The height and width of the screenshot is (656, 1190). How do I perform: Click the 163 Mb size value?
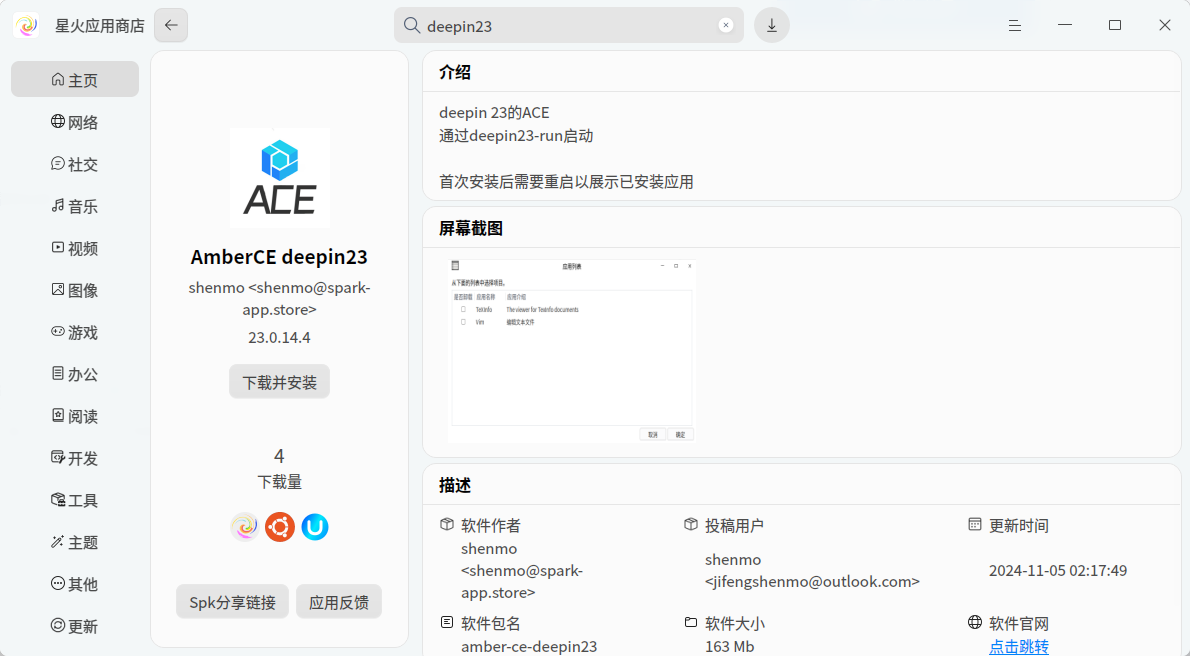point(729,647)
